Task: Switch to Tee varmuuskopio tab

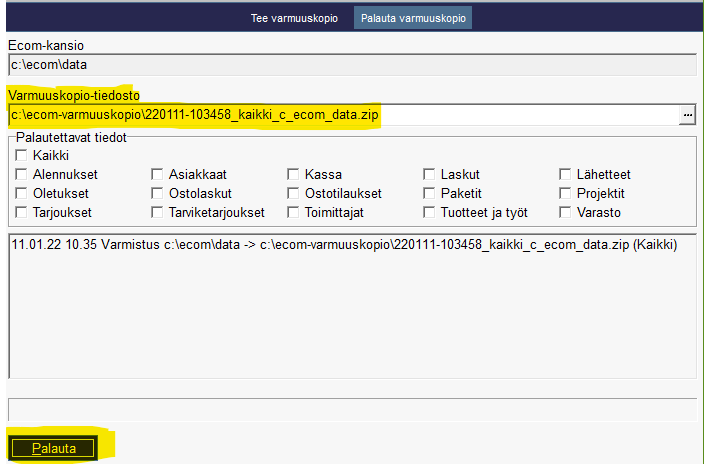Action: (294, 18)
